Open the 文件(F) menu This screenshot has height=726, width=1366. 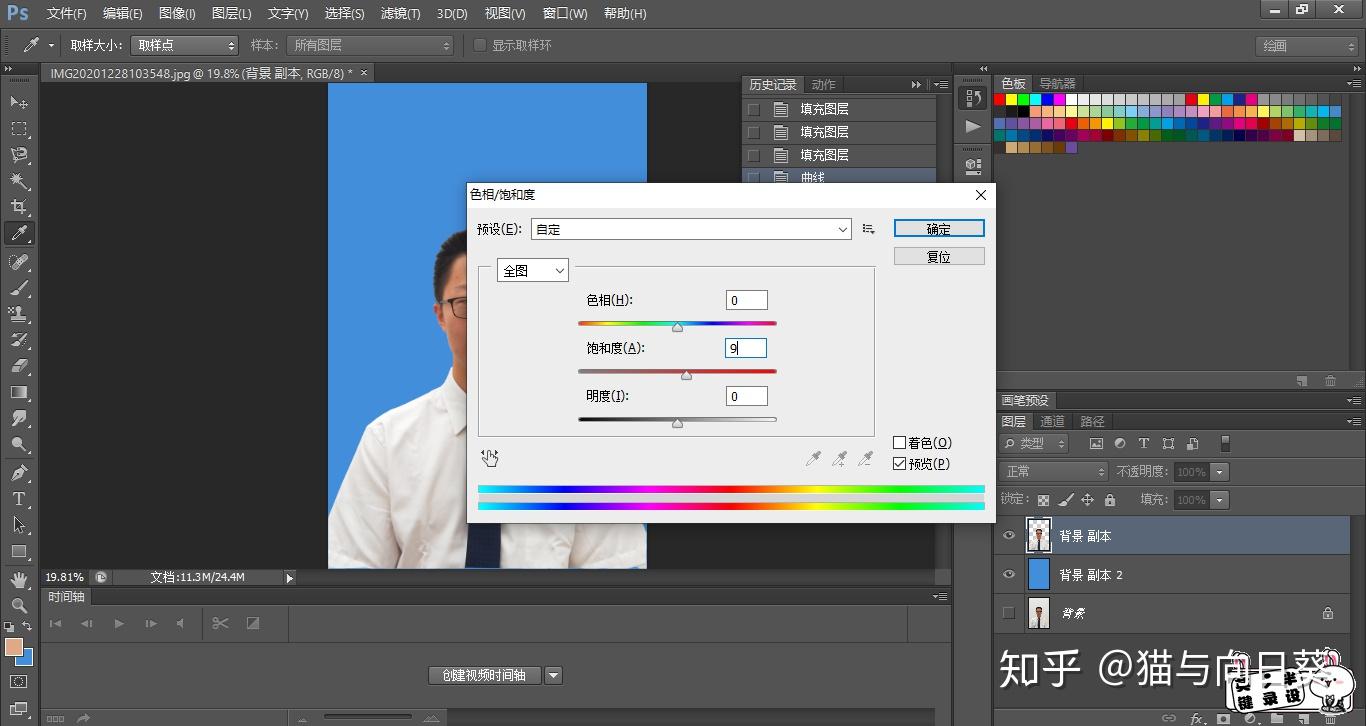coord(67,14)
